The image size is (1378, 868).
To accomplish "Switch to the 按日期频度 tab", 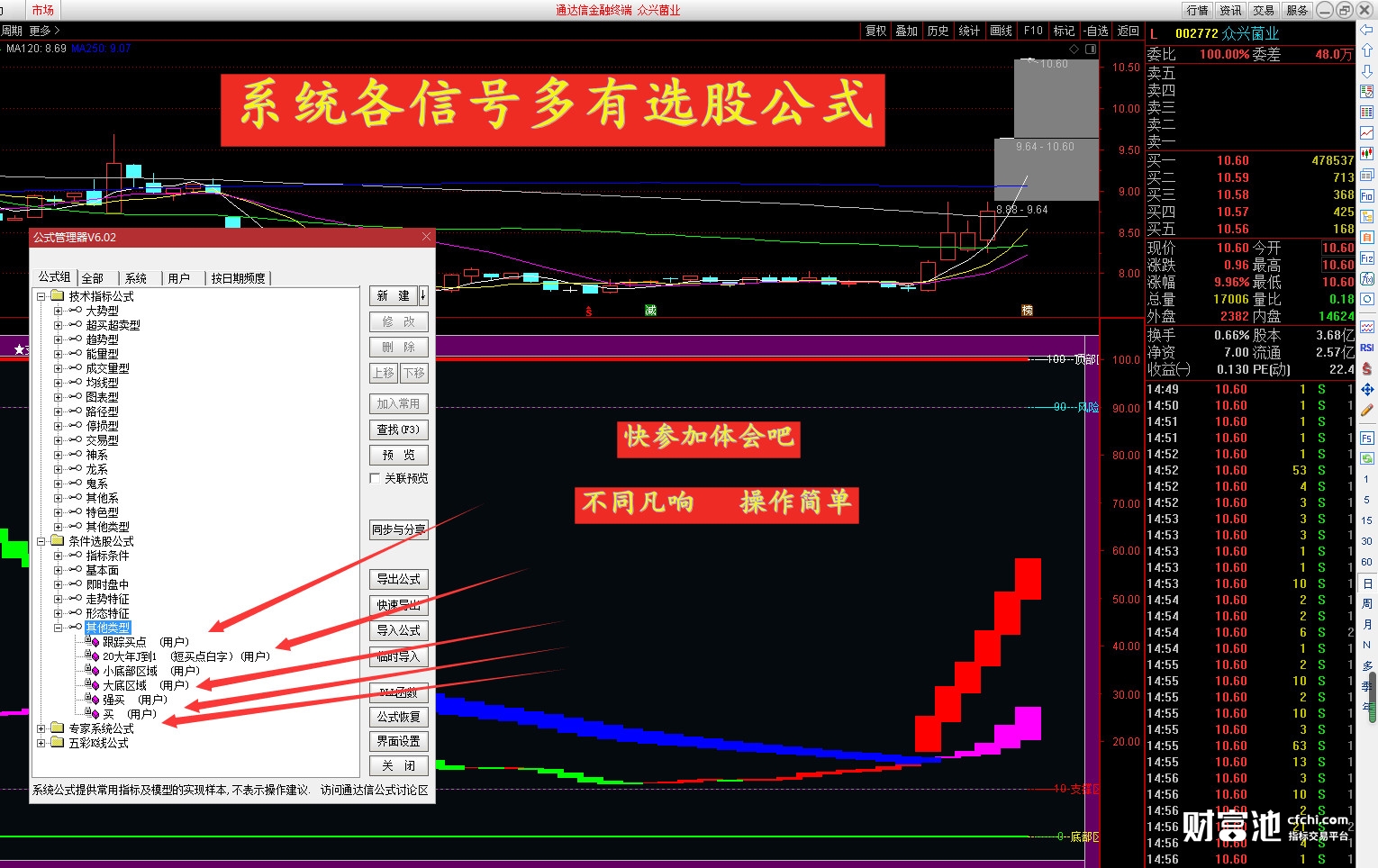I will (x=238, y=278).
